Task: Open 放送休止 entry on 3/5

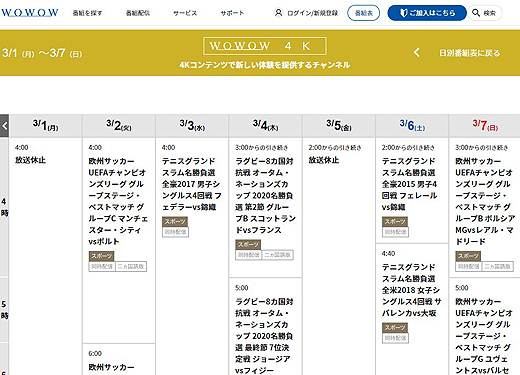Action: click(324, 160)
